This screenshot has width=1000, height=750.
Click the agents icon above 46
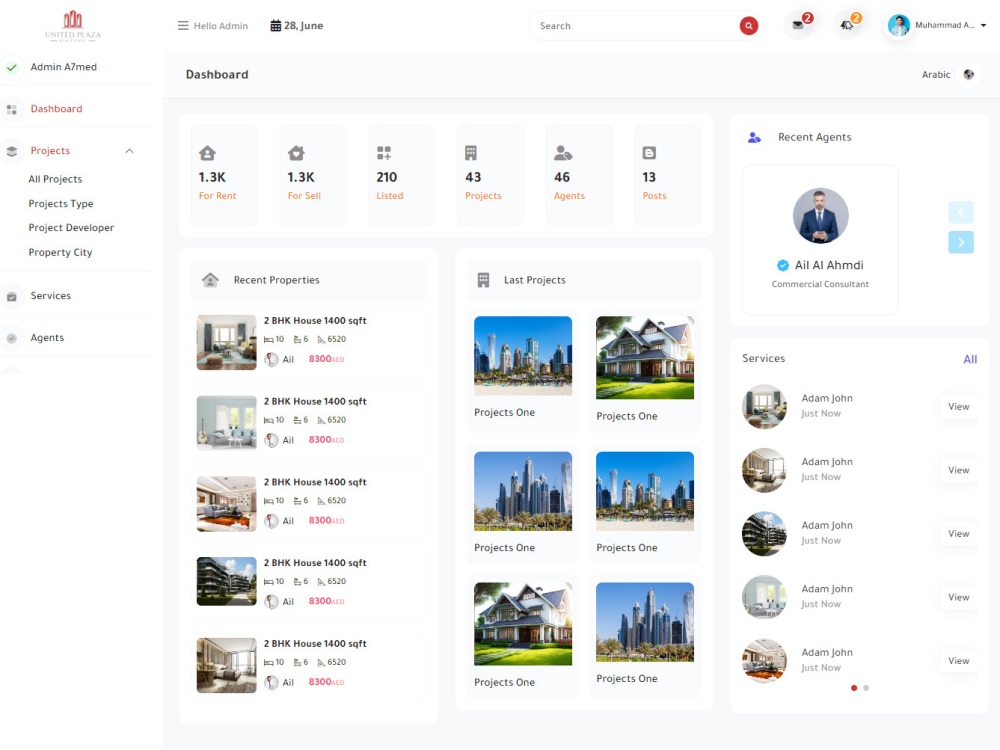[x=562, y=153]
